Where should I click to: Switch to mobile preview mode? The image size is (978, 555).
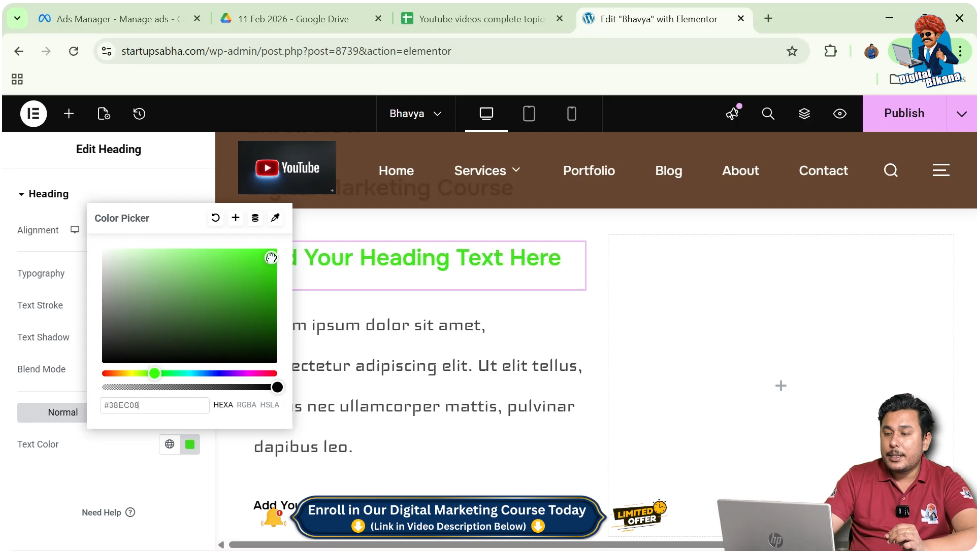(x=571, y=113)
